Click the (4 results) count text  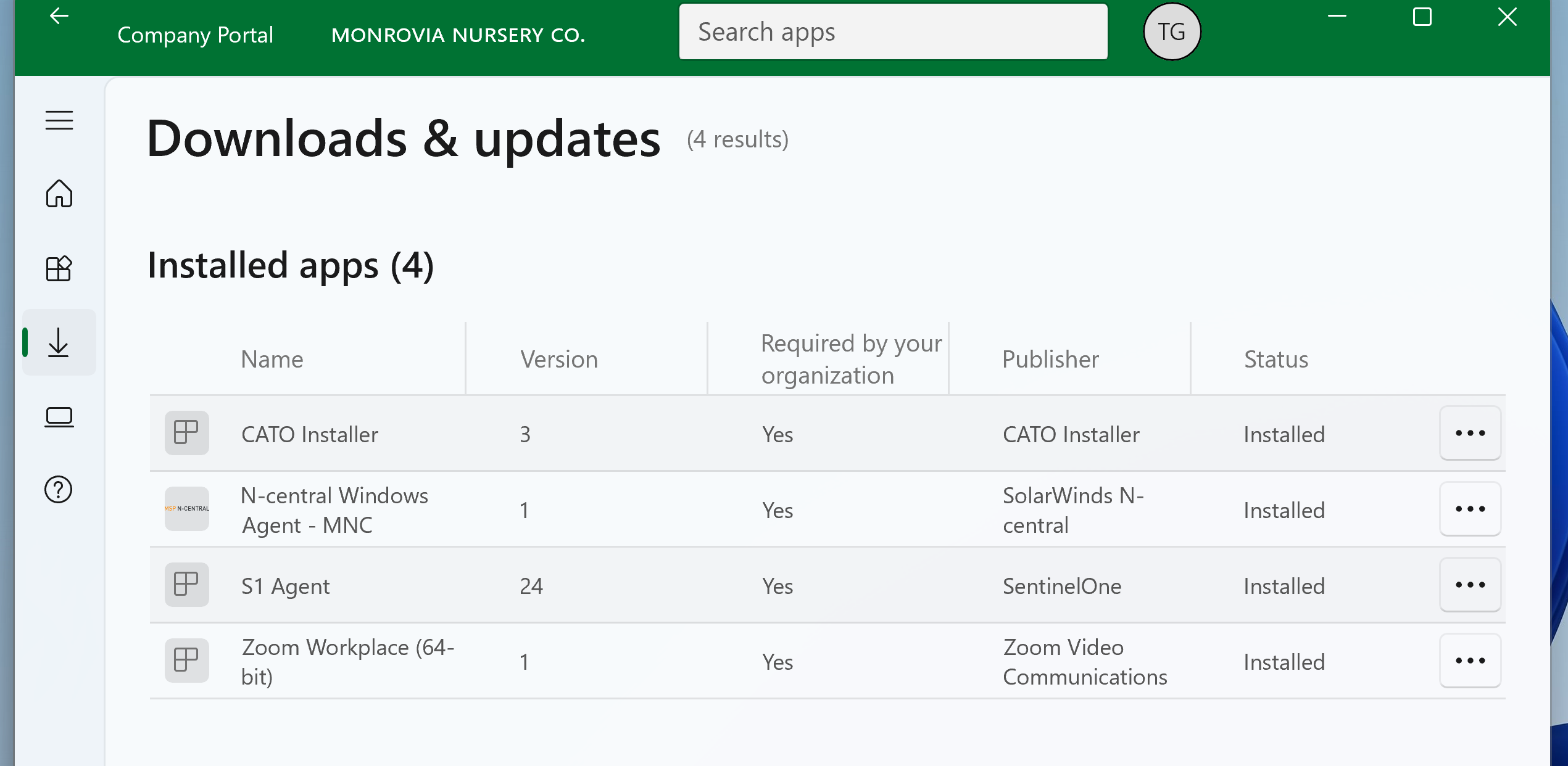[737, 139]
